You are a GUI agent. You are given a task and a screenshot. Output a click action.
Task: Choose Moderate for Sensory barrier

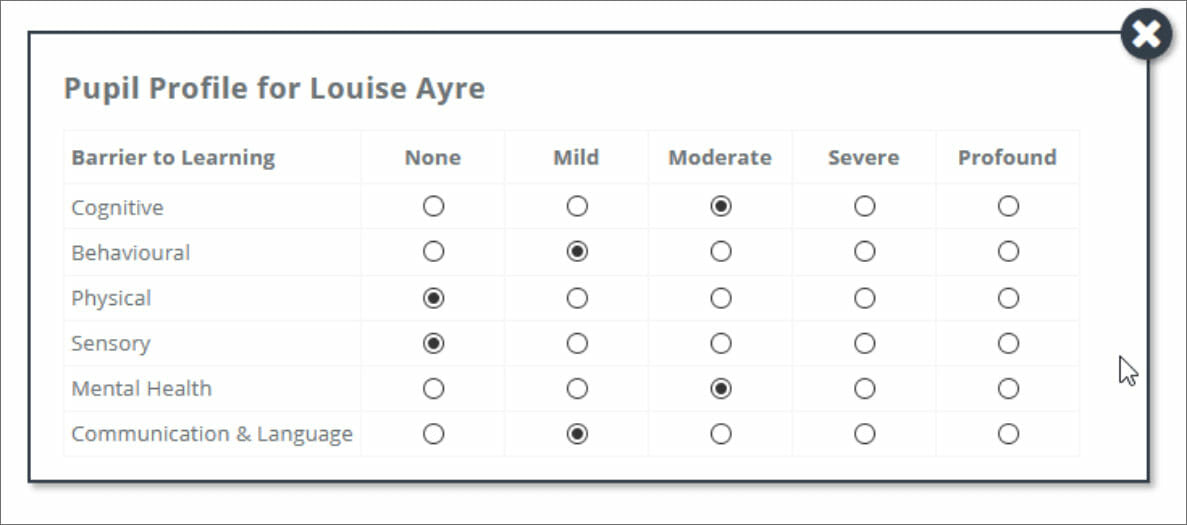coord(721,343)
